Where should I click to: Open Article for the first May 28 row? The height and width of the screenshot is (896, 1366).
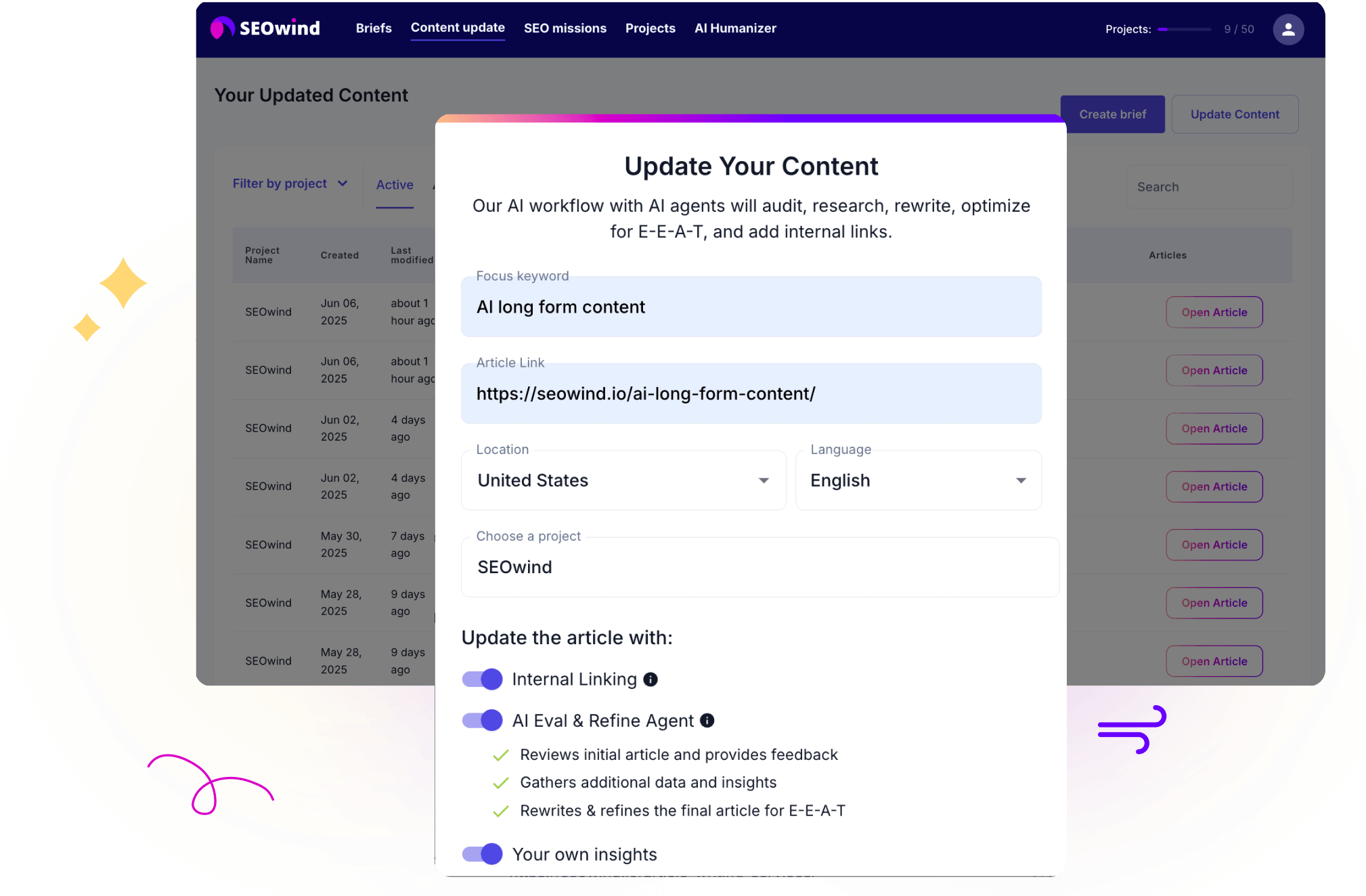pos(1214,603)
